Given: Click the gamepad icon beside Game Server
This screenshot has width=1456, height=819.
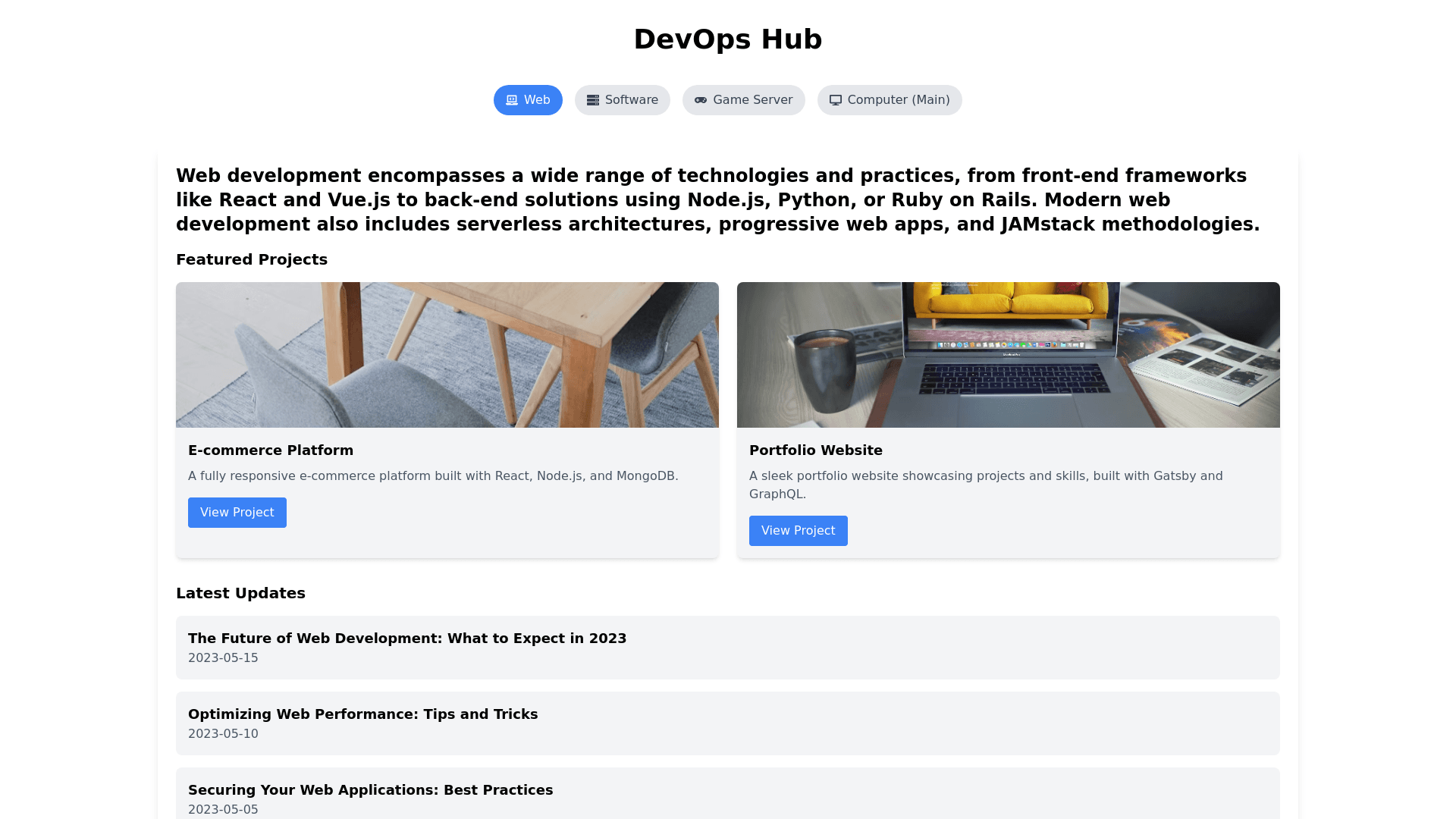Looking at the screenshot, I should 701,100.
